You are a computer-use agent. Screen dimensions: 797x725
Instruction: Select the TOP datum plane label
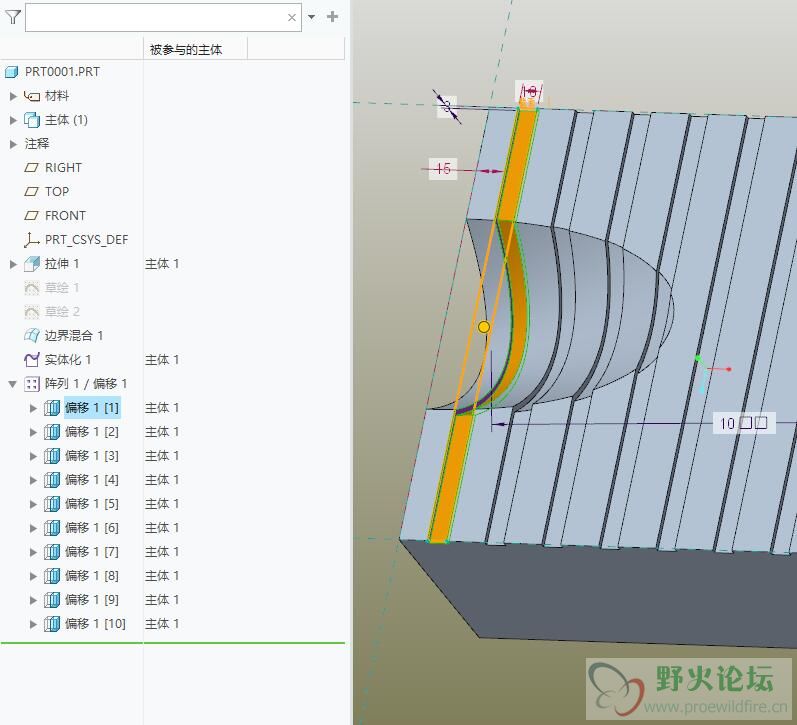pyautogui.click(x=57, y=192)
